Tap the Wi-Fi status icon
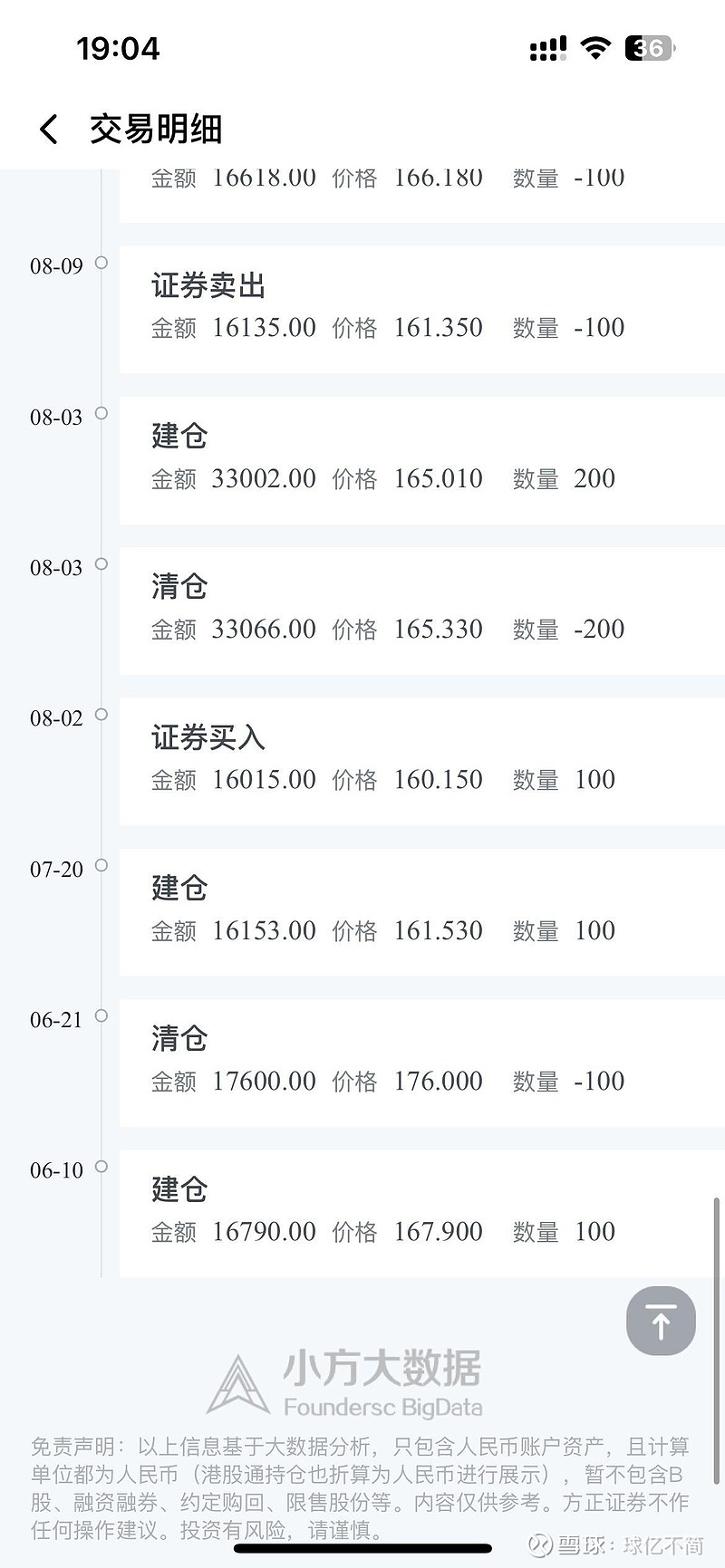The width and height of the screenshot is (725, 1568). click(x=594, y=48)
